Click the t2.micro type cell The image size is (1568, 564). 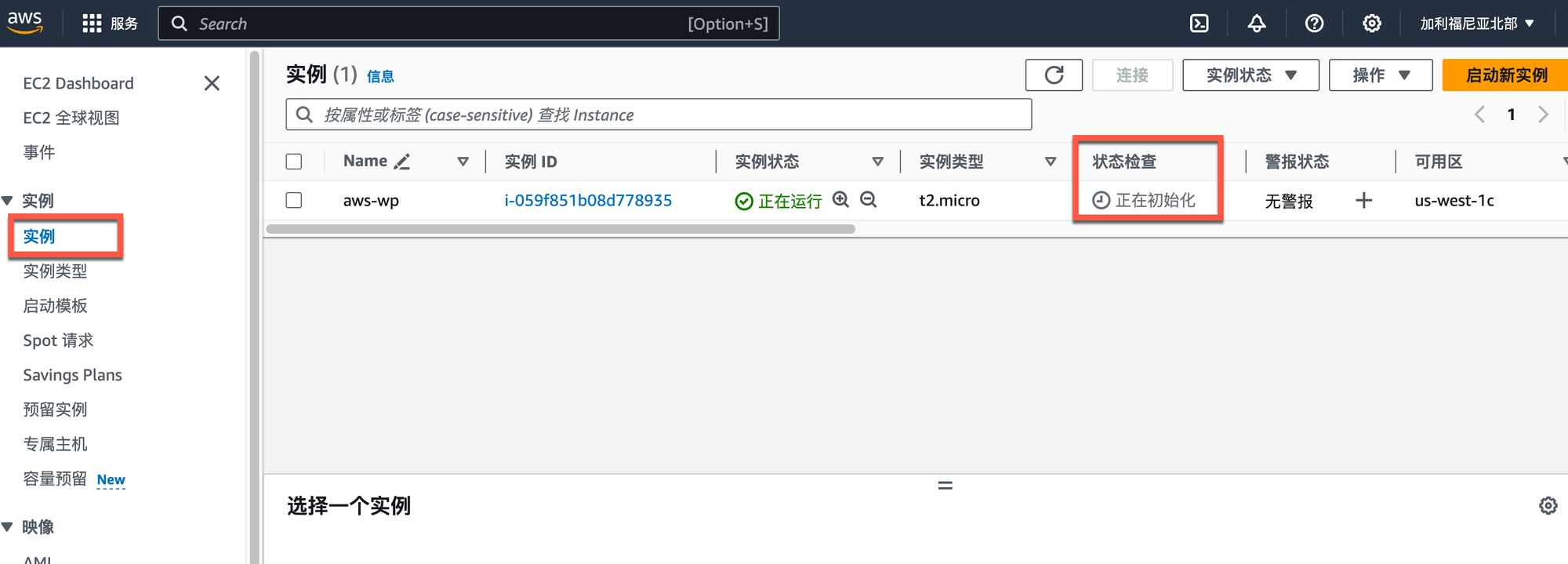coord(949,201)
